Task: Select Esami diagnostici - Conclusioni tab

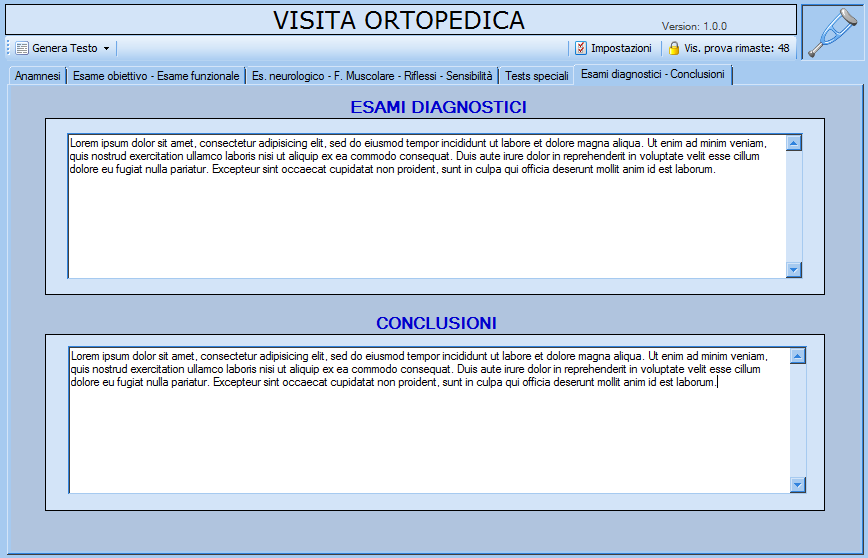Action: 653,74
